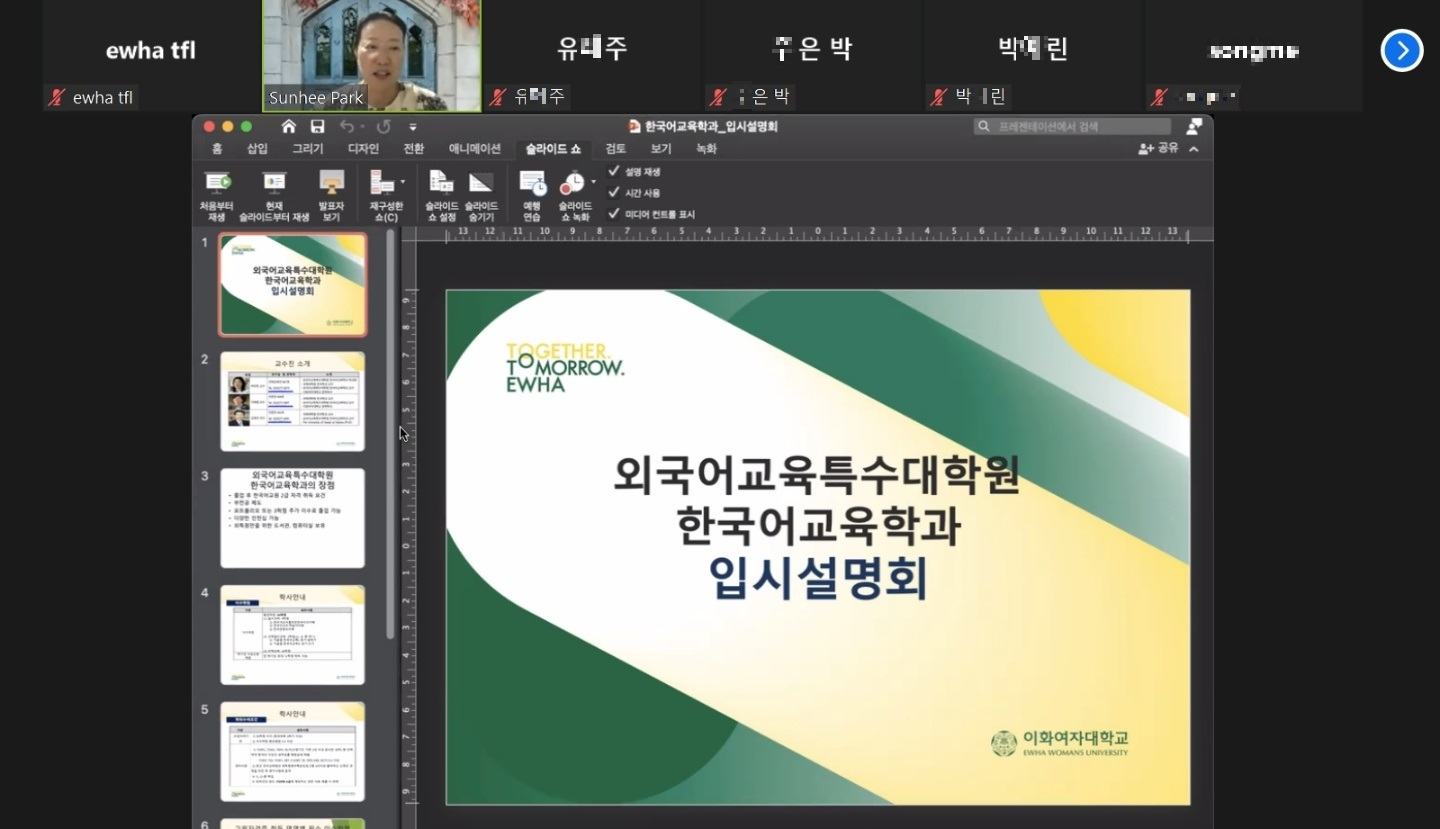Click the 공유 share button
This screenshot has width=1440, height=829.
[x=1159, y=148]
